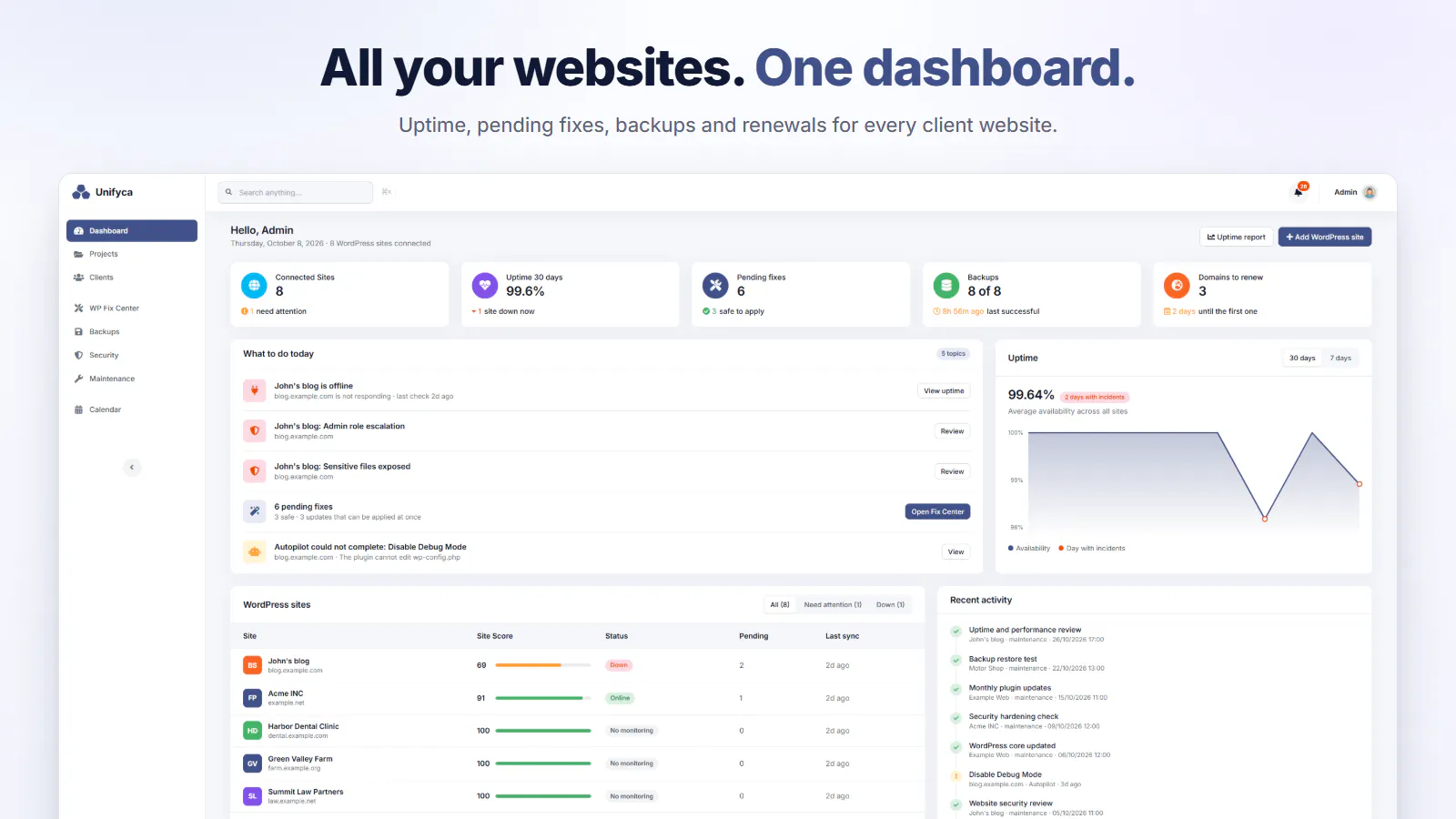The height and width of the screenshot is (819, 1456).
Task: Click the 6 pending fixes wand icon
Action: coord(255,511)
